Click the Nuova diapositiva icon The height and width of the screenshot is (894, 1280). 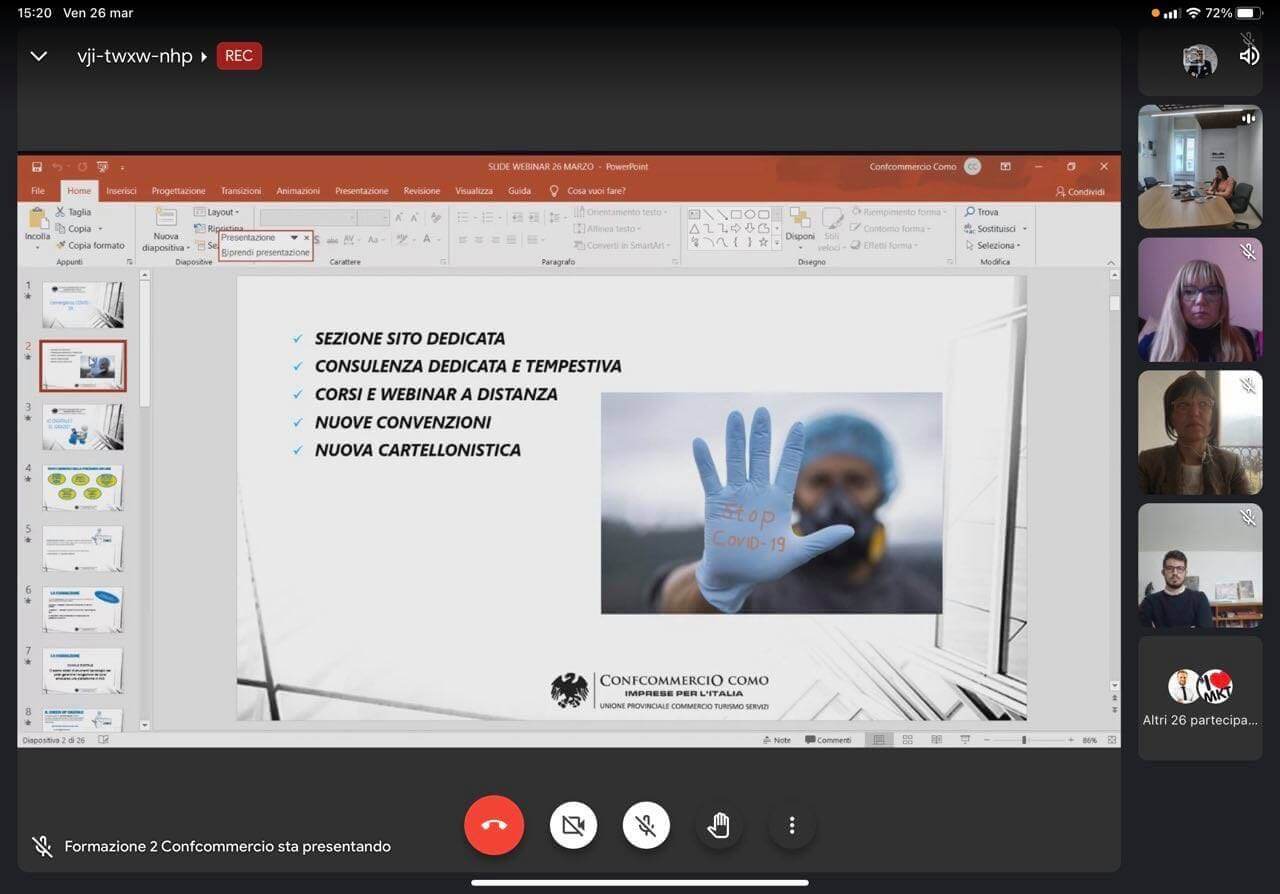tap(165, 228)
